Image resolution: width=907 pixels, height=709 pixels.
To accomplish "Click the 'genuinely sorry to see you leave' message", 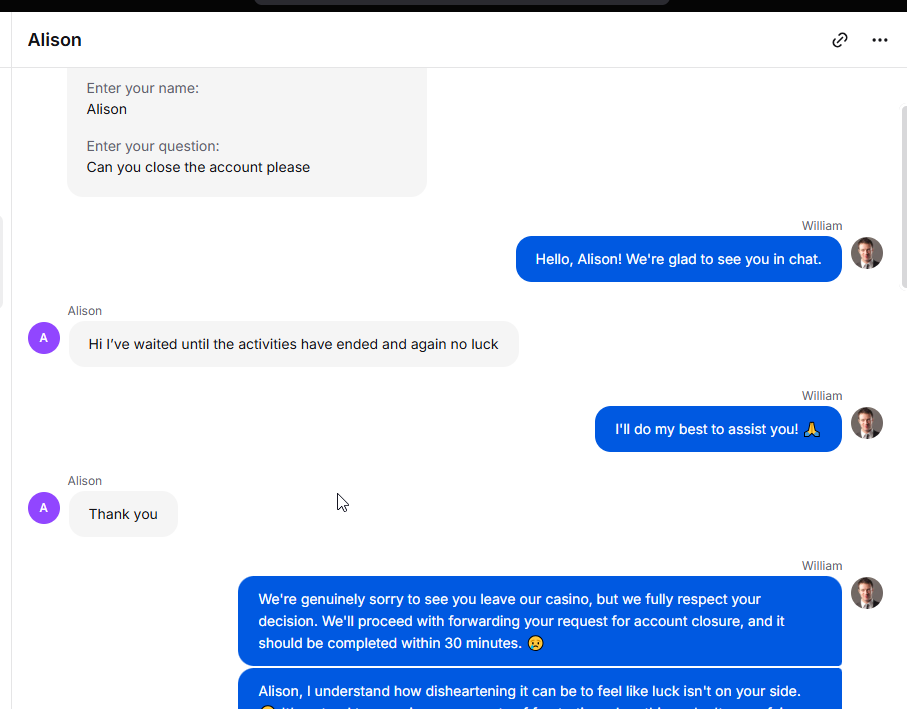I will pos(540,621).
